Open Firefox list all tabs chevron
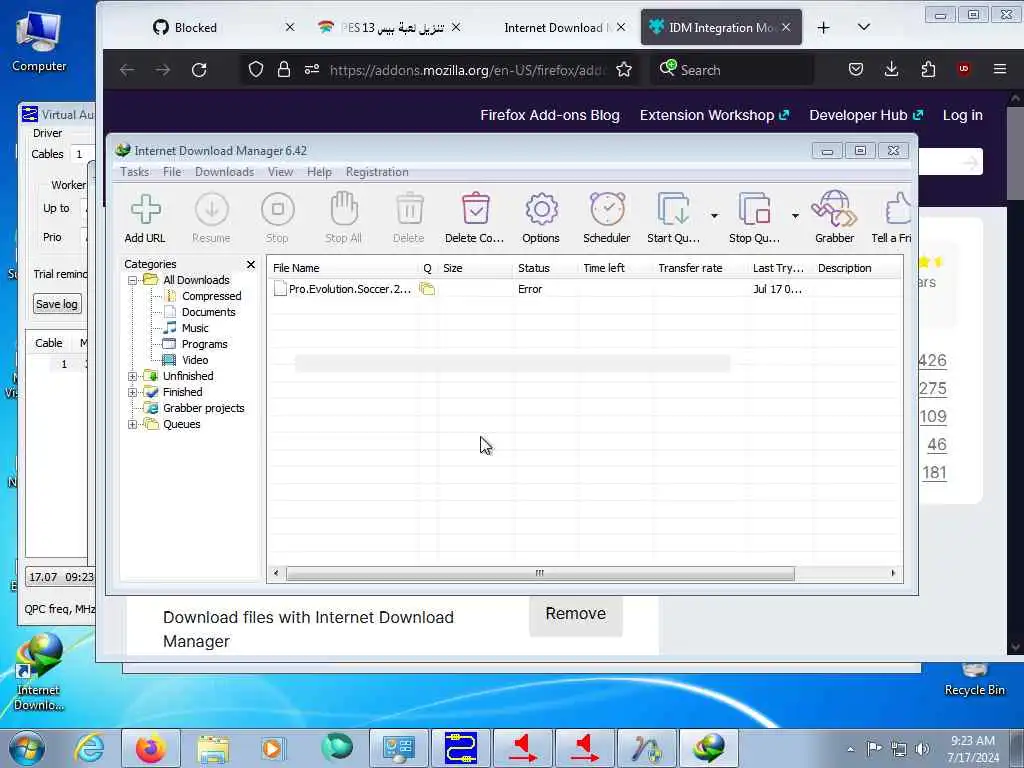 tap(863, 27)
